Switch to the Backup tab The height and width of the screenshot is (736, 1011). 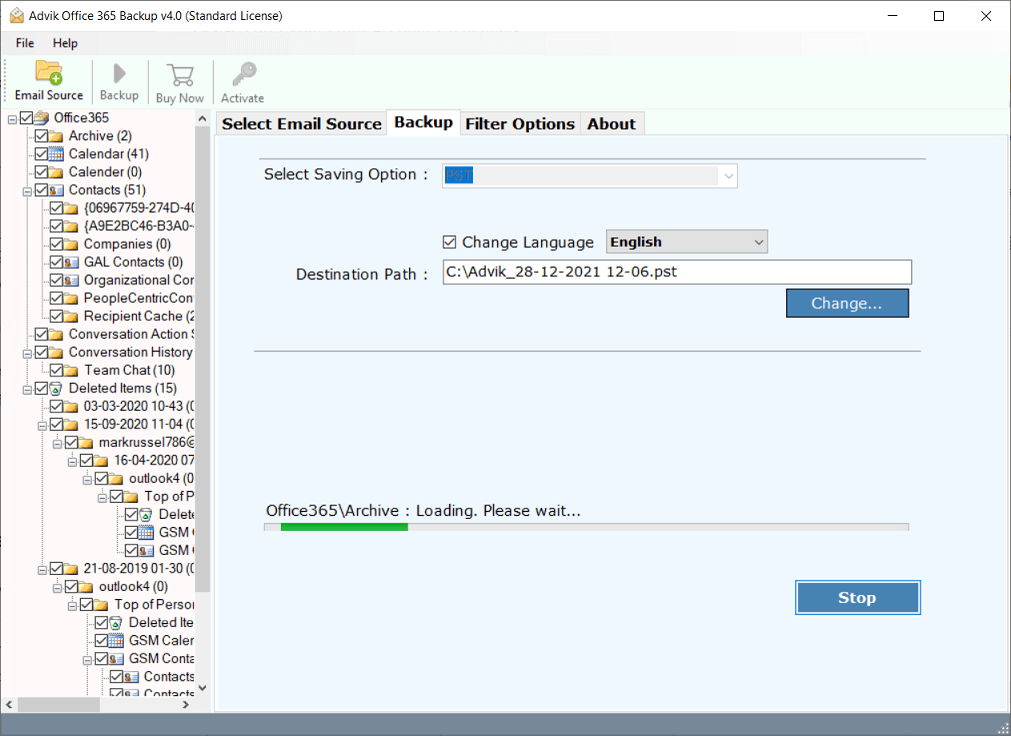click(x=424, y=123)
